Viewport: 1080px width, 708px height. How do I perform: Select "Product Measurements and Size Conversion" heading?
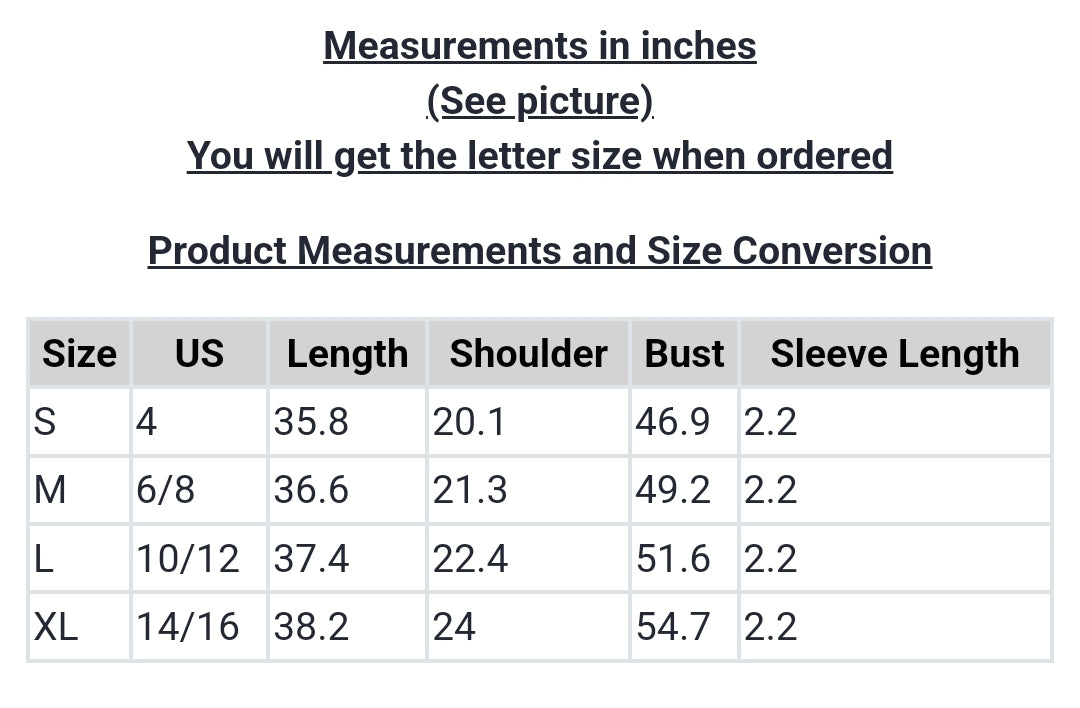point(540,251)
